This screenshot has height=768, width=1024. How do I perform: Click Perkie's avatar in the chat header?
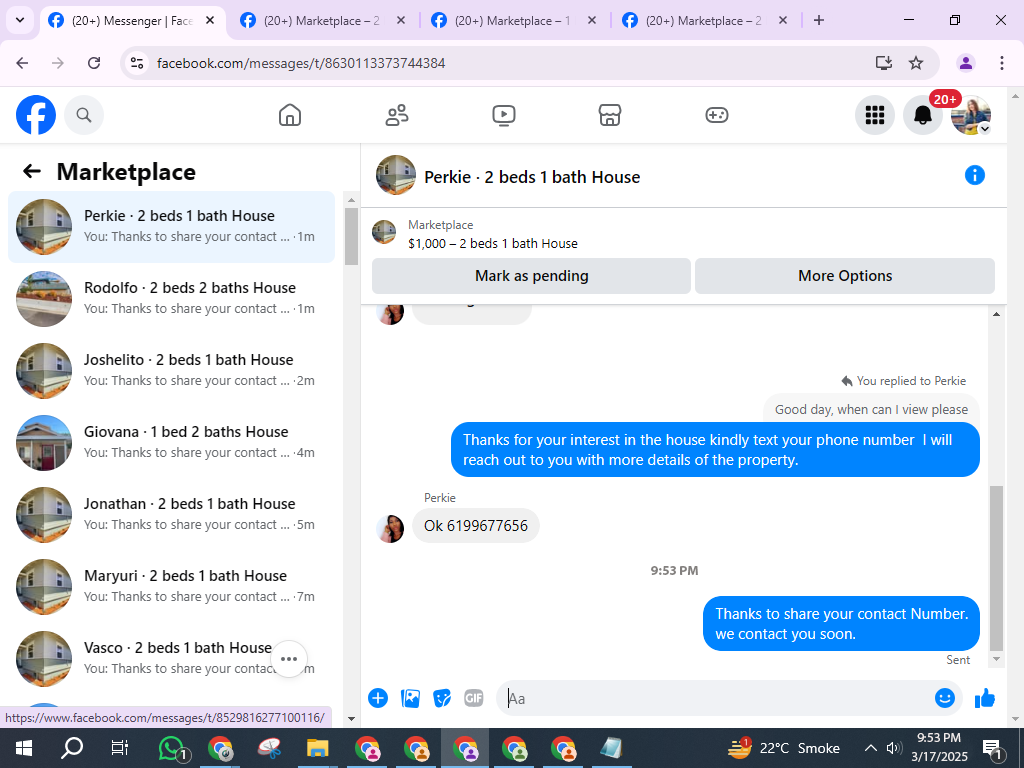tap(396, 175)
